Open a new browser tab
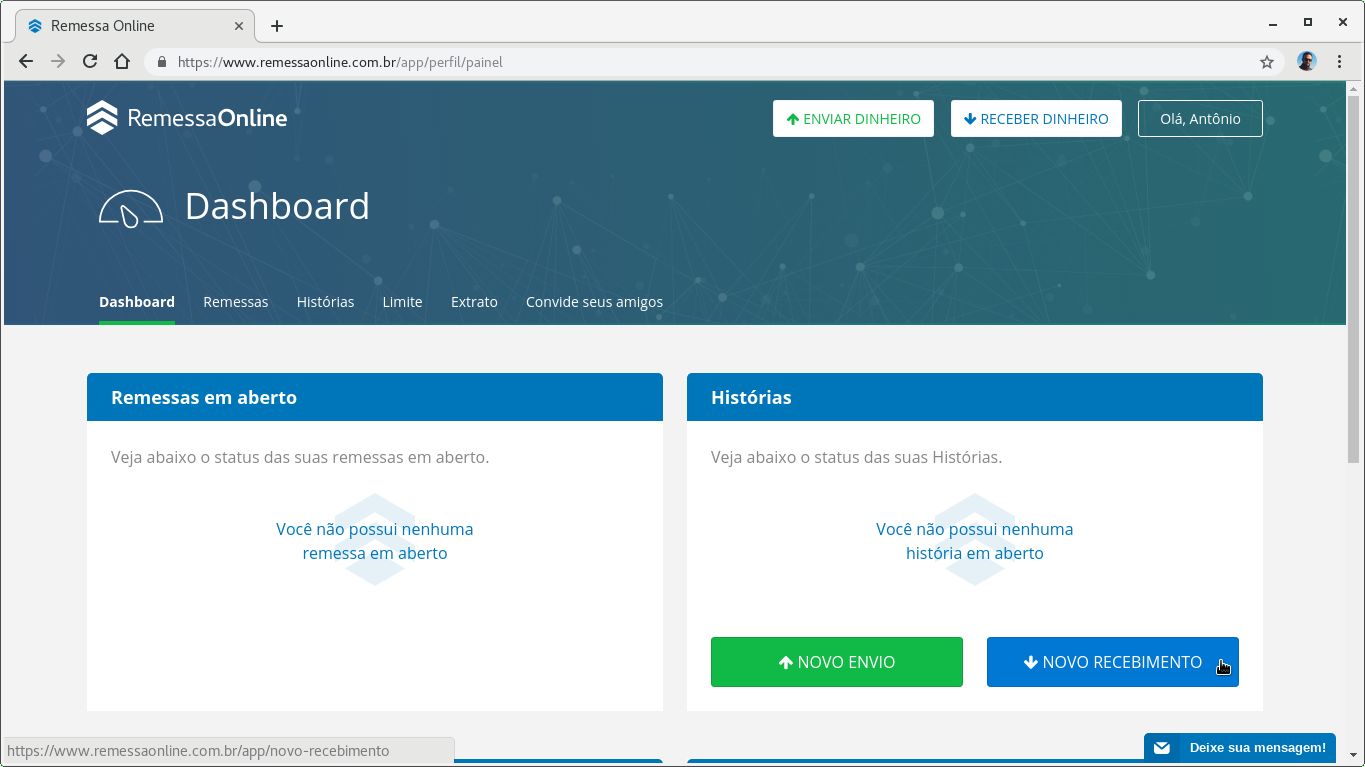The width and height of the screenshot is (1365, 767). coord(277,26)
